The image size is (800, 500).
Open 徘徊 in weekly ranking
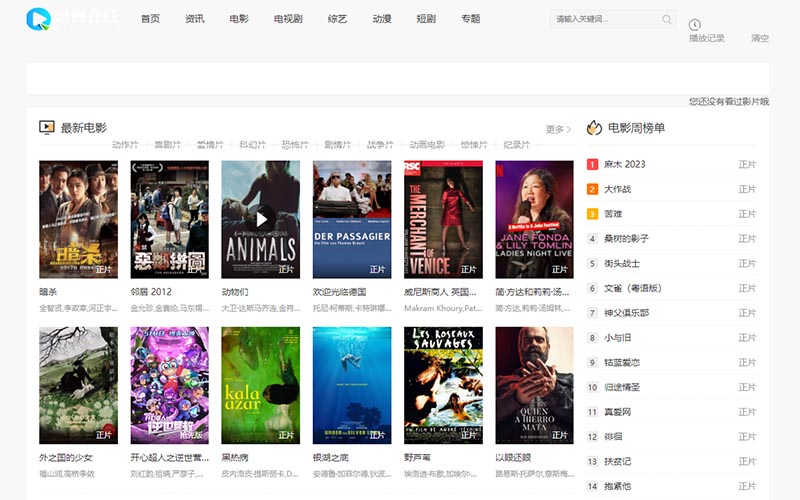(613, 437)
